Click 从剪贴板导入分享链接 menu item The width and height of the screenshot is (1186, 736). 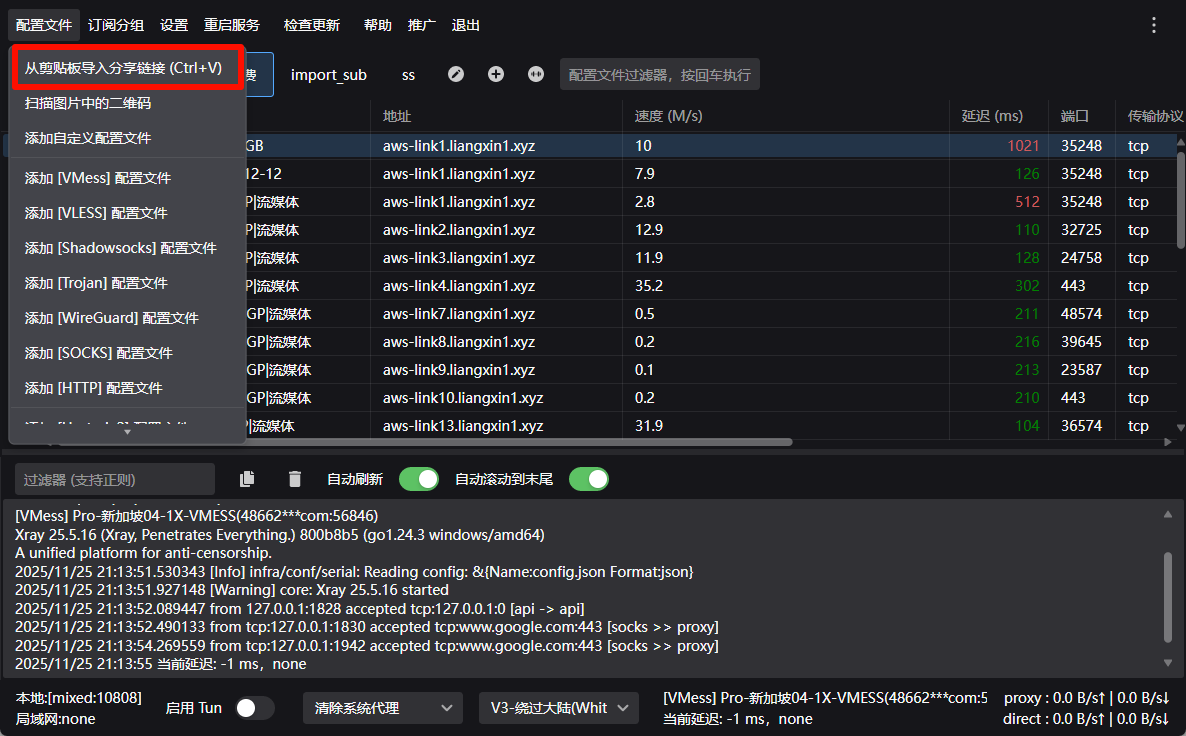tap(124, 68)
